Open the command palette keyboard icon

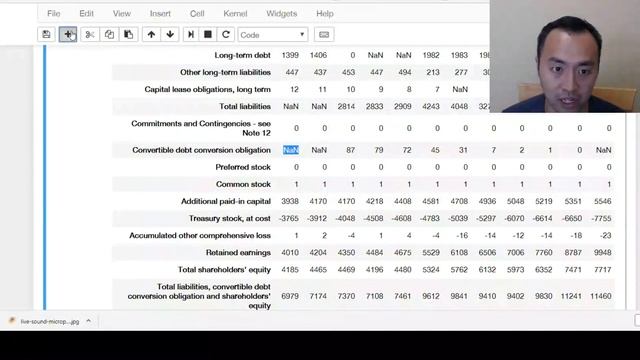click(x=324, y=35)
